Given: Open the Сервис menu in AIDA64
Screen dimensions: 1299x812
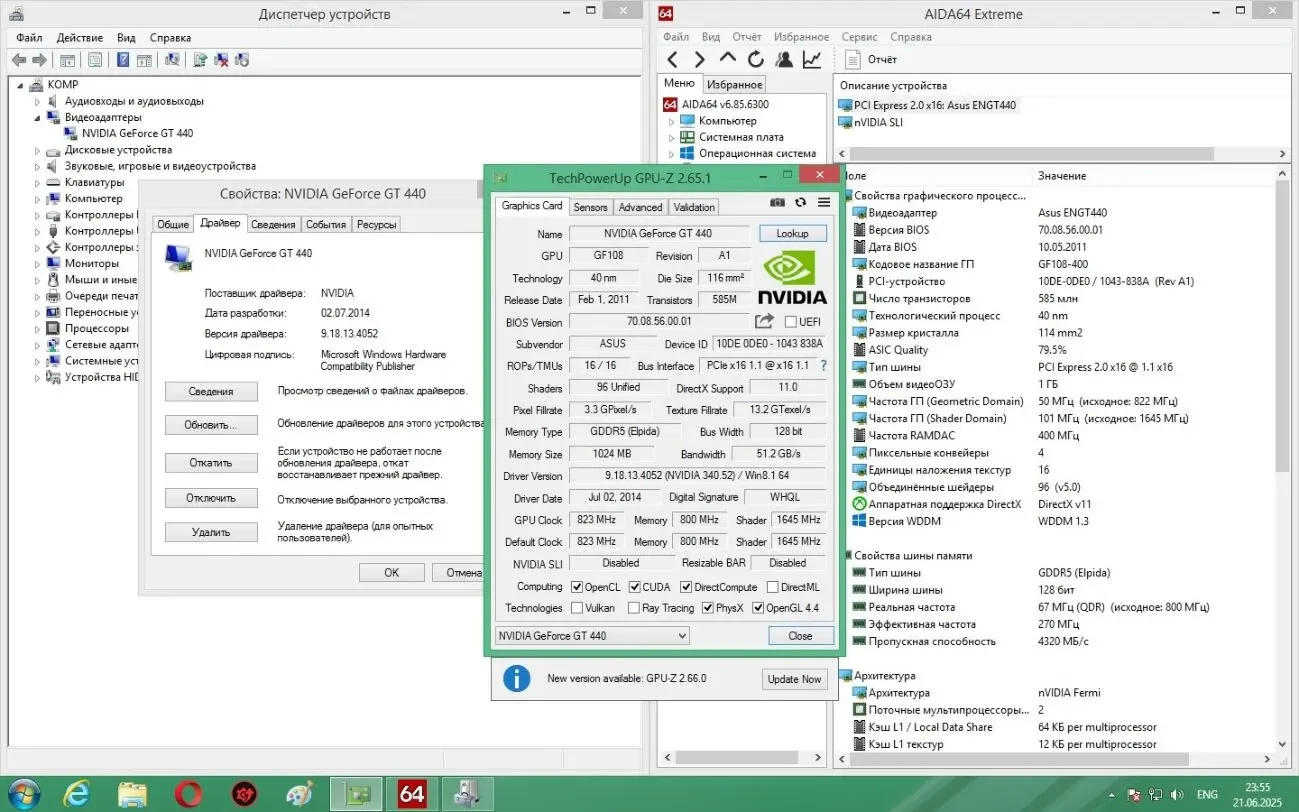Looking at the screenshot, I should (x=859, y=37).
